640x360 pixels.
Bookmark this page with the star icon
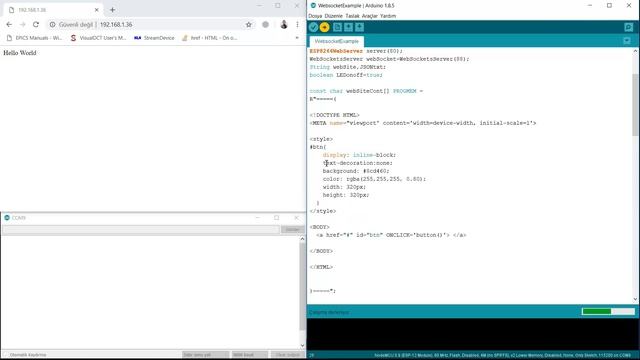tap(249, 24)
